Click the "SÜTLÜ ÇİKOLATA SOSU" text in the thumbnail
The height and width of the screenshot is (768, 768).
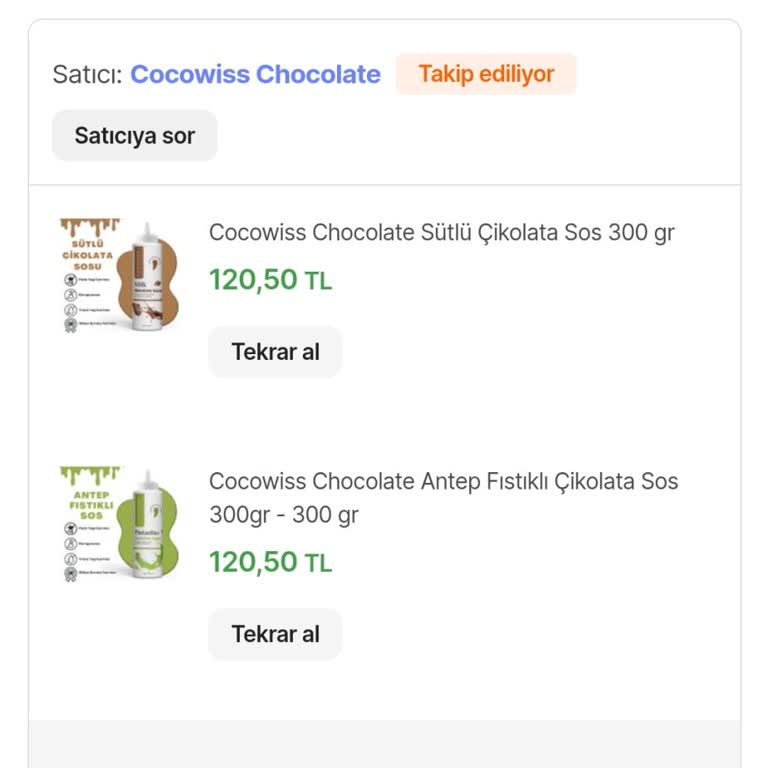[x=87, y=255]
